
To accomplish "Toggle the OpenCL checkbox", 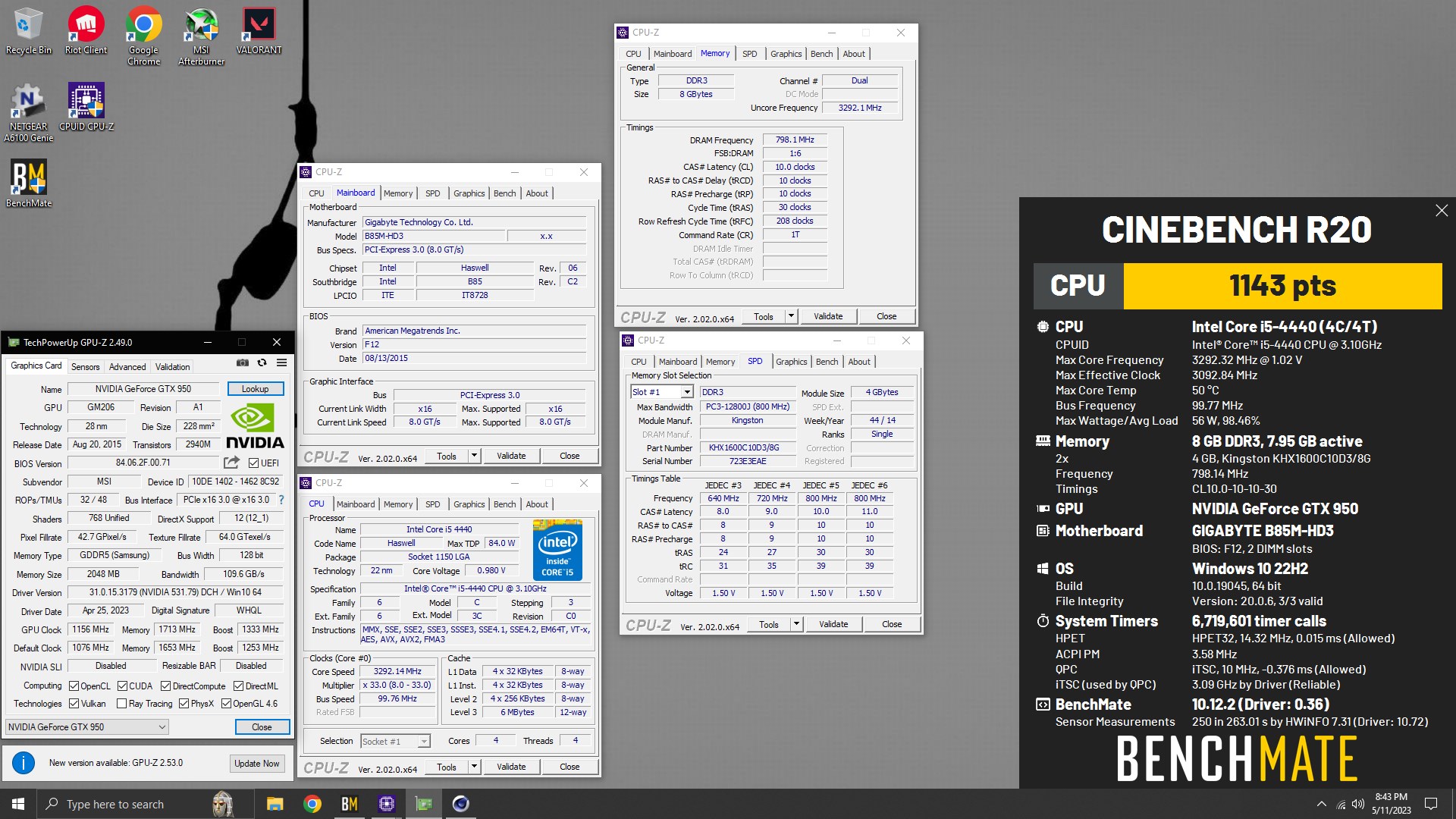I will [74, 686].
